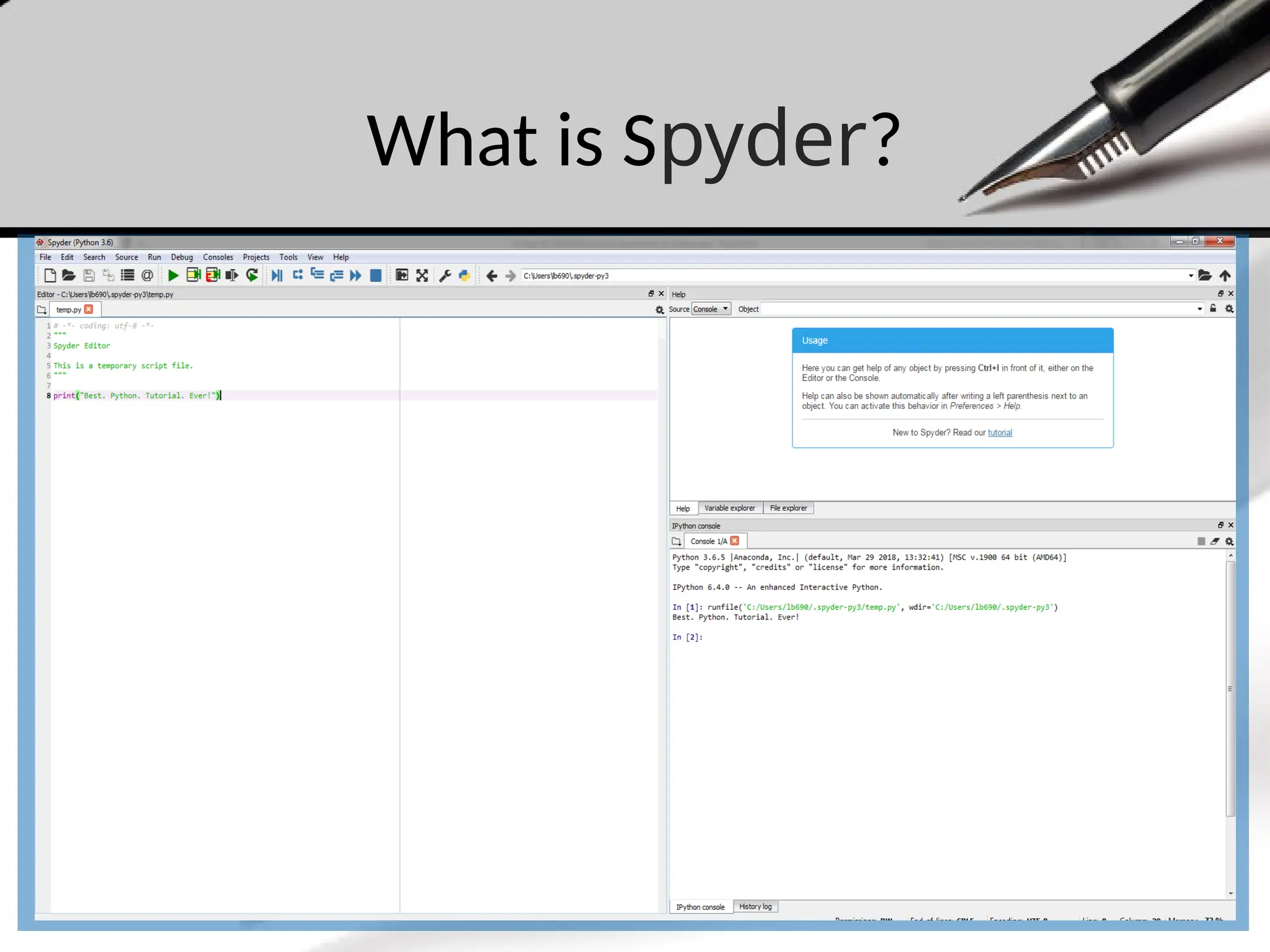The height and width of the screenshot is (952, 1270).
Task: Go forward with the right arrow
Action: [510, 276]
